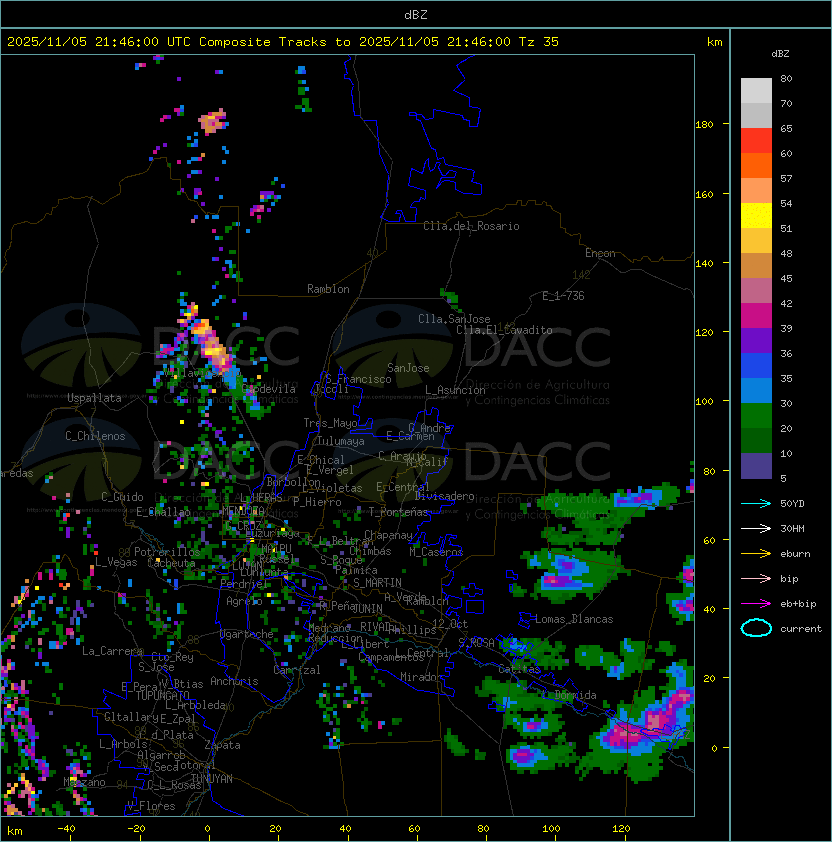
Task: Click the 'V_Flores' map label
Action: click(x=151, y=806)
